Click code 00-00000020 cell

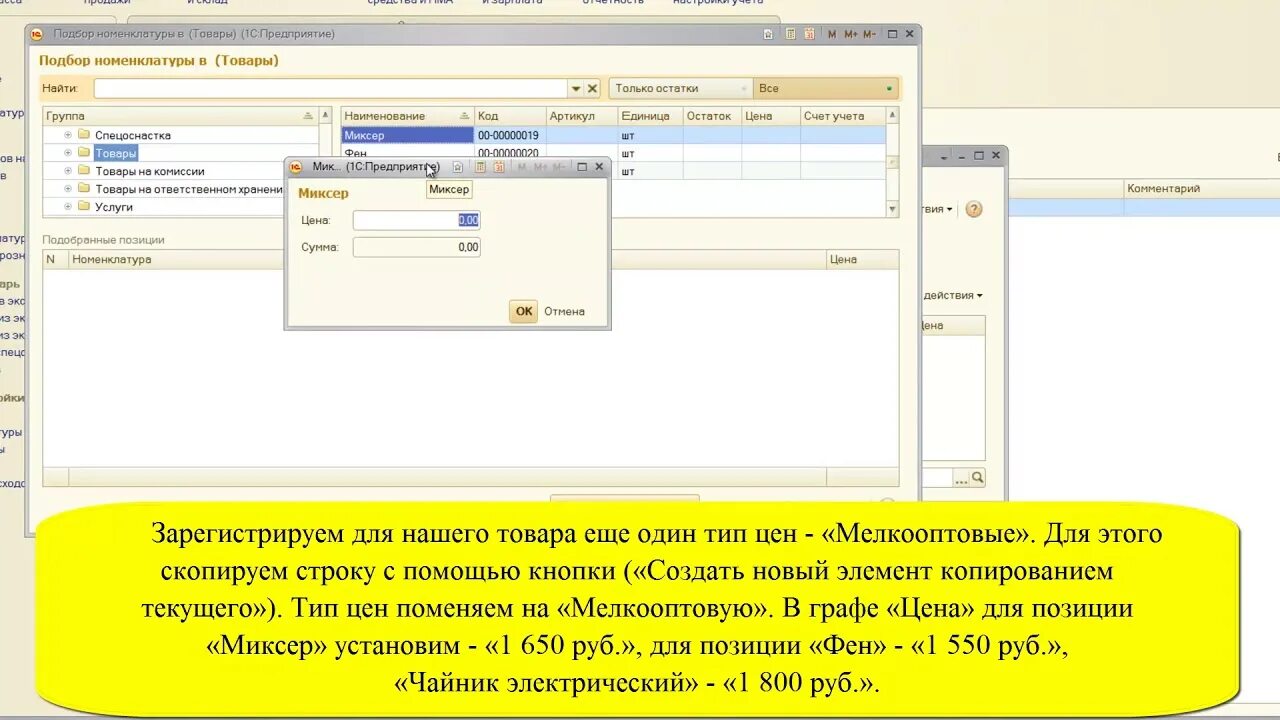[510, 153]
